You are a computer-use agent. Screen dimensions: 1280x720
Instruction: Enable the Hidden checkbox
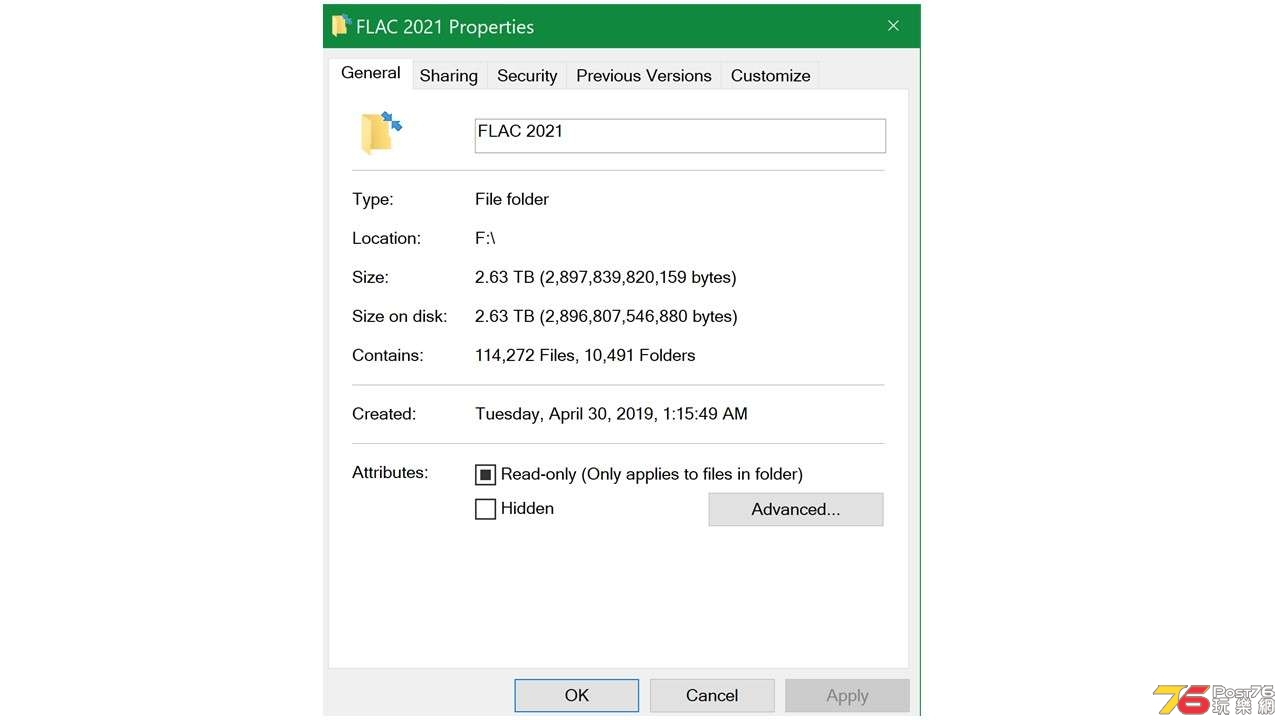(x=485, y=509)
